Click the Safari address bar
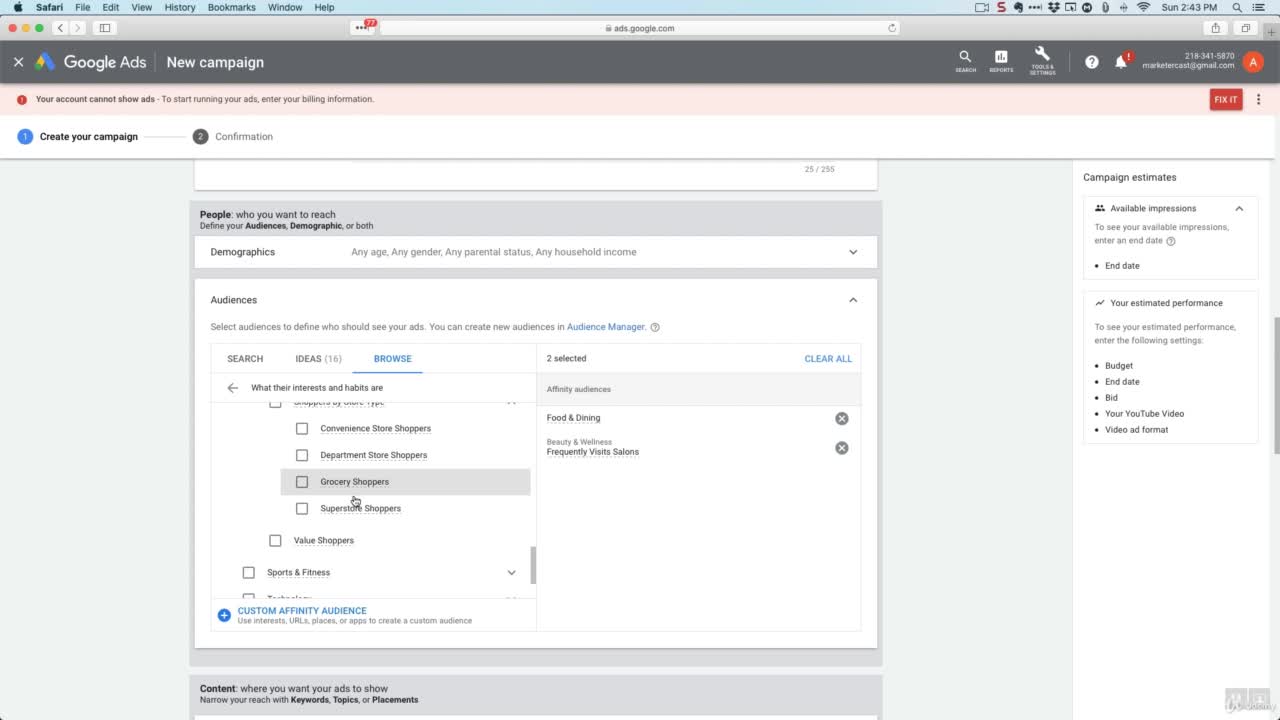The height and width of the screenshot is (720, 1280). pyautogui.click(x=640, y=28)
